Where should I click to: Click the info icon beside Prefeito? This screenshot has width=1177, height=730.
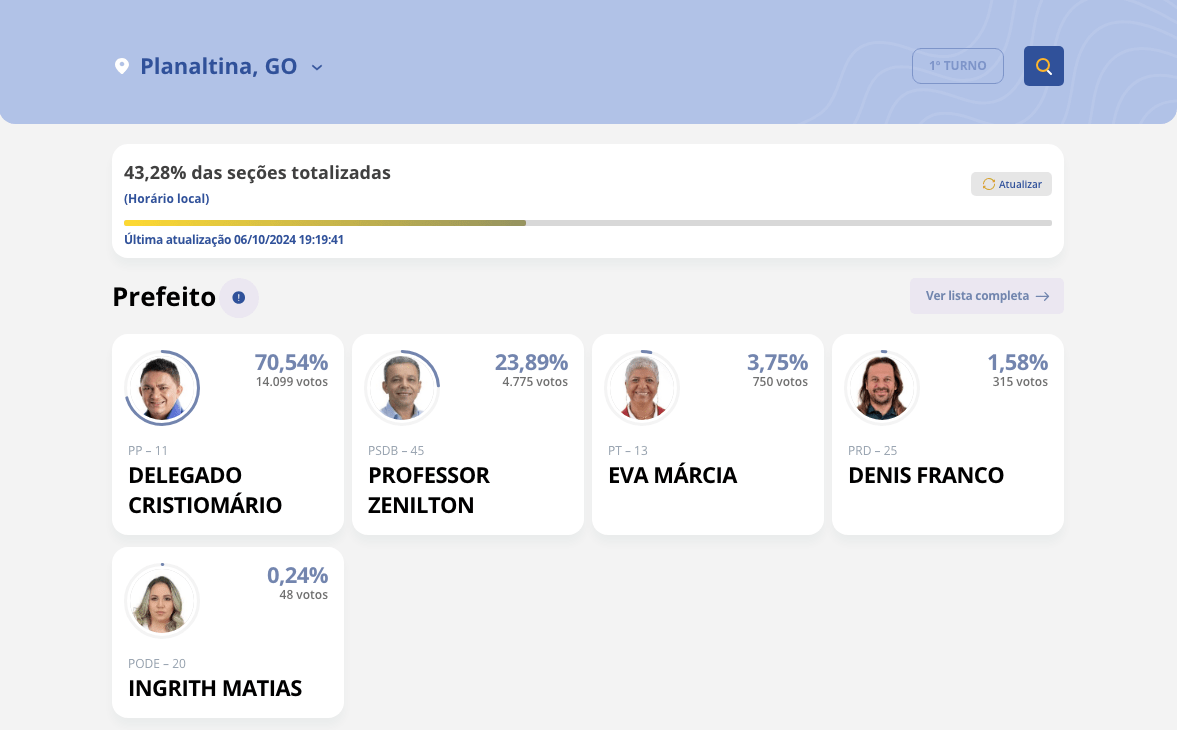238,297
